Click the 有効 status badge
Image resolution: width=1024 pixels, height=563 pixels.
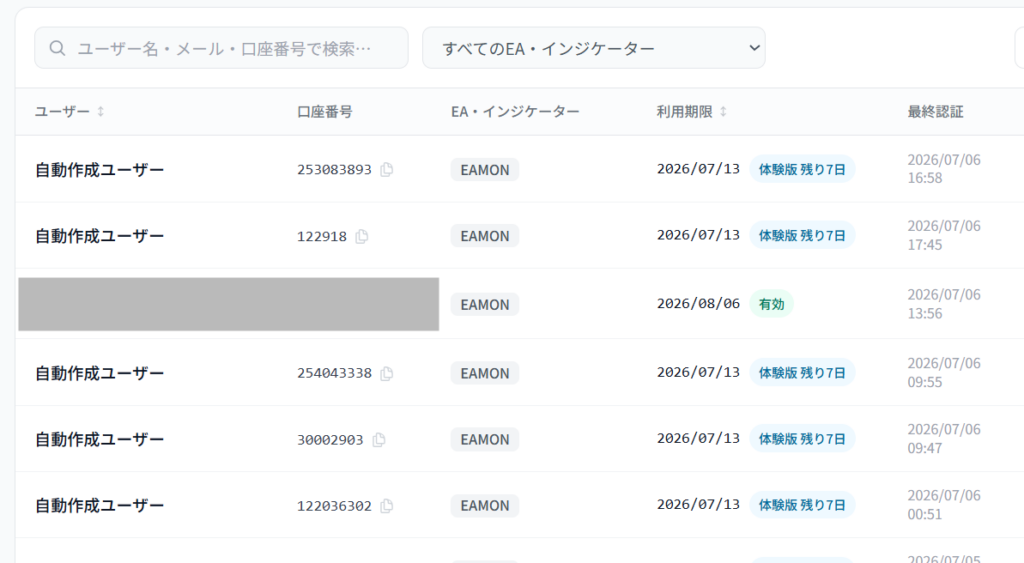click(x=771, y=304)
